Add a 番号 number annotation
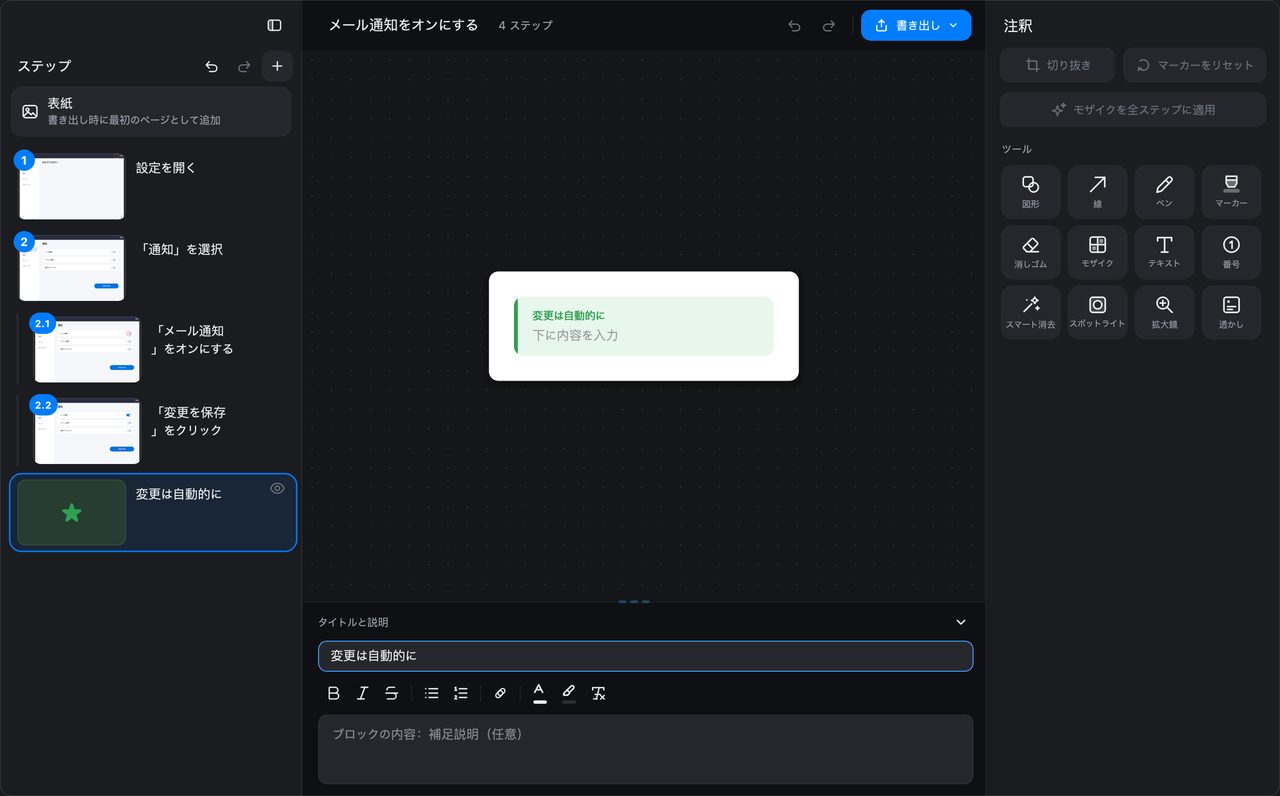 pyautogui.click(x=1231, y=252)
